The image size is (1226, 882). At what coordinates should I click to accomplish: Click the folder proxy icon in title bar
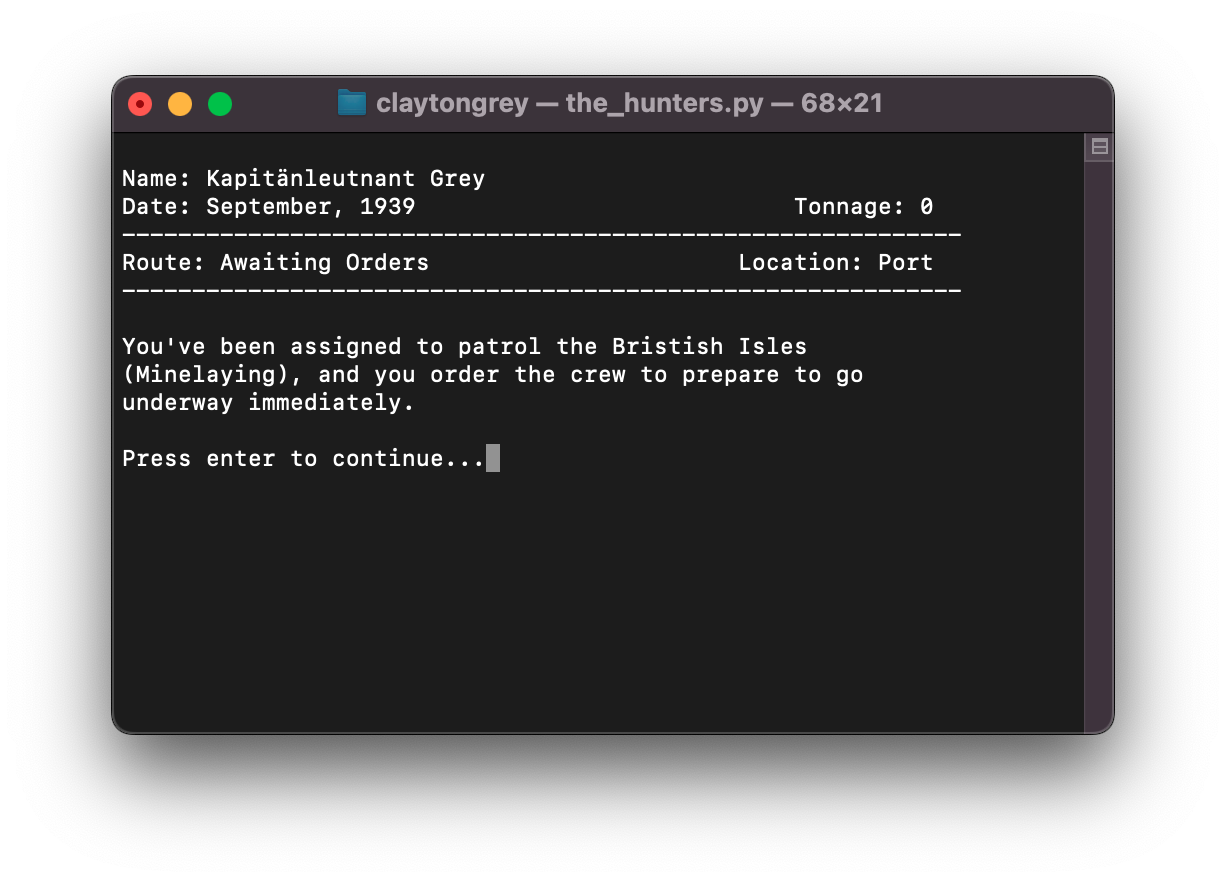[351, 103]
